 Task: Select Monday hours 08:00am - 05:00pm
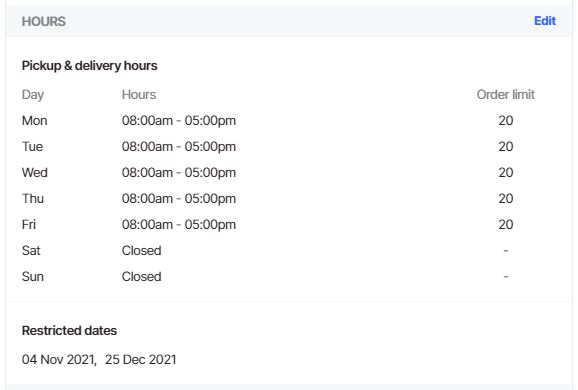[x=179, y=121]
